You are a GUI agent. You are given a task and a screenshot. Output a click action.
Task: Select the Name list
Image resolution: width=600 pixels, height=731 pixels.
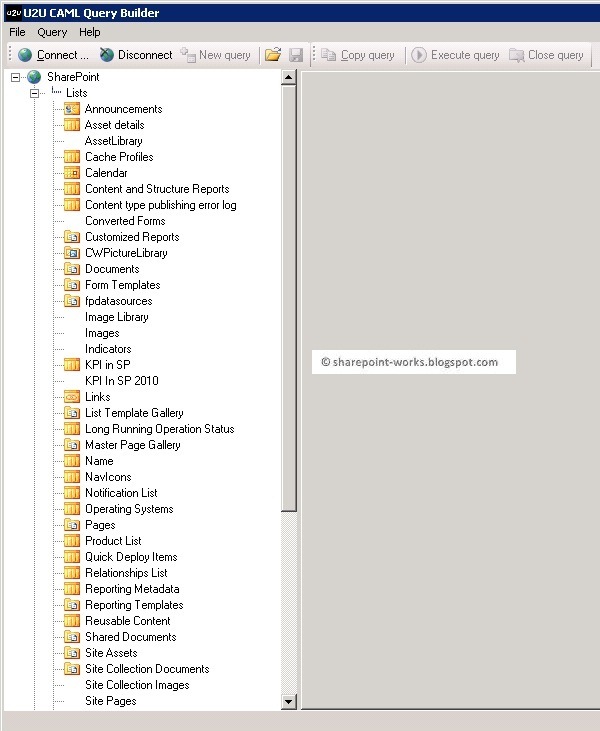coord(99,461)
